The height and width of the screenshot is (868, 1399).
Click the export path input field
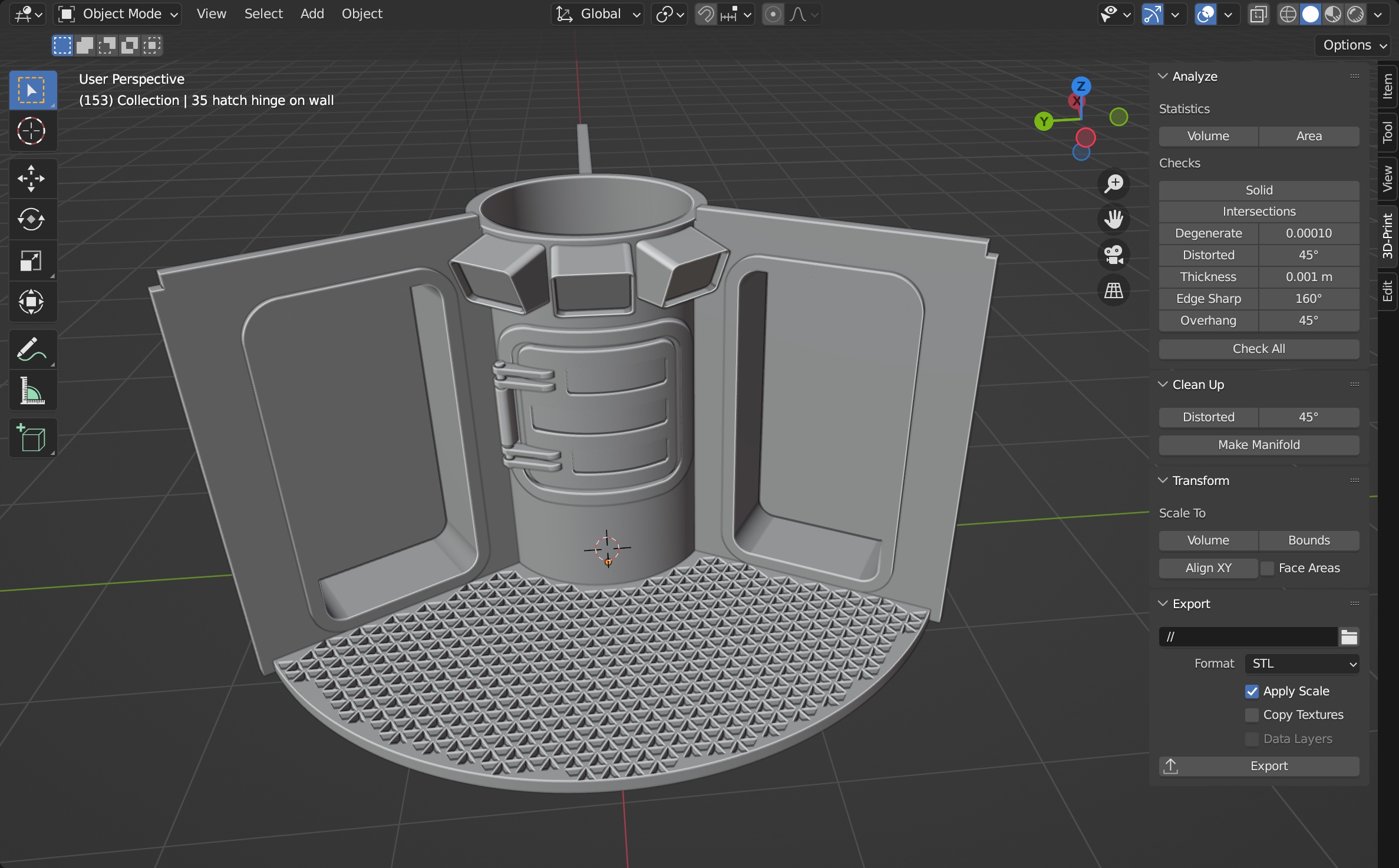(1248, 637)
